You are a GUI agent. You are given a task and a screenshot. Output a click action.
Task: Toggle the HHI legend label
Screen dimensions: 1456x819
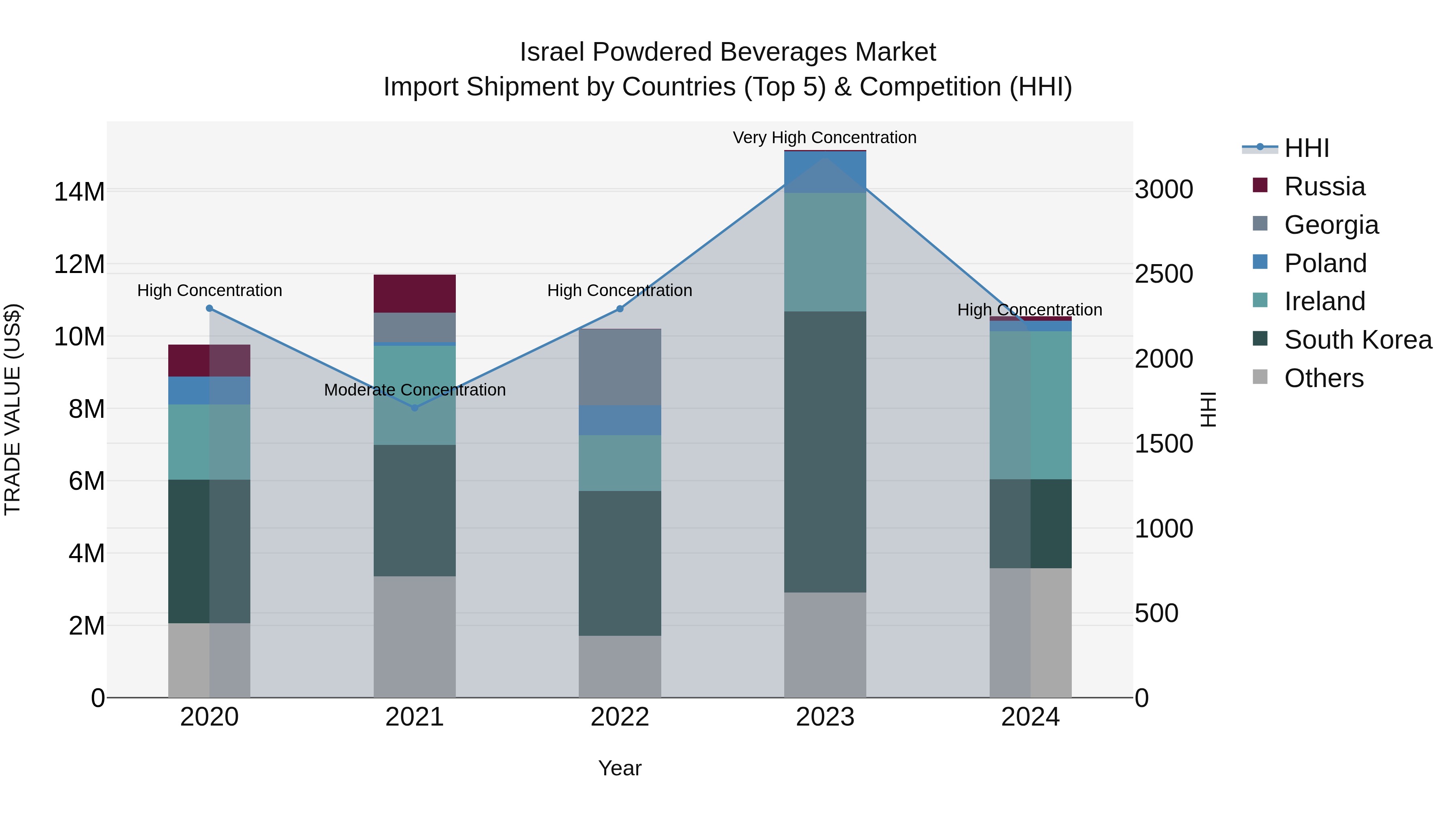coord(1307,148)
